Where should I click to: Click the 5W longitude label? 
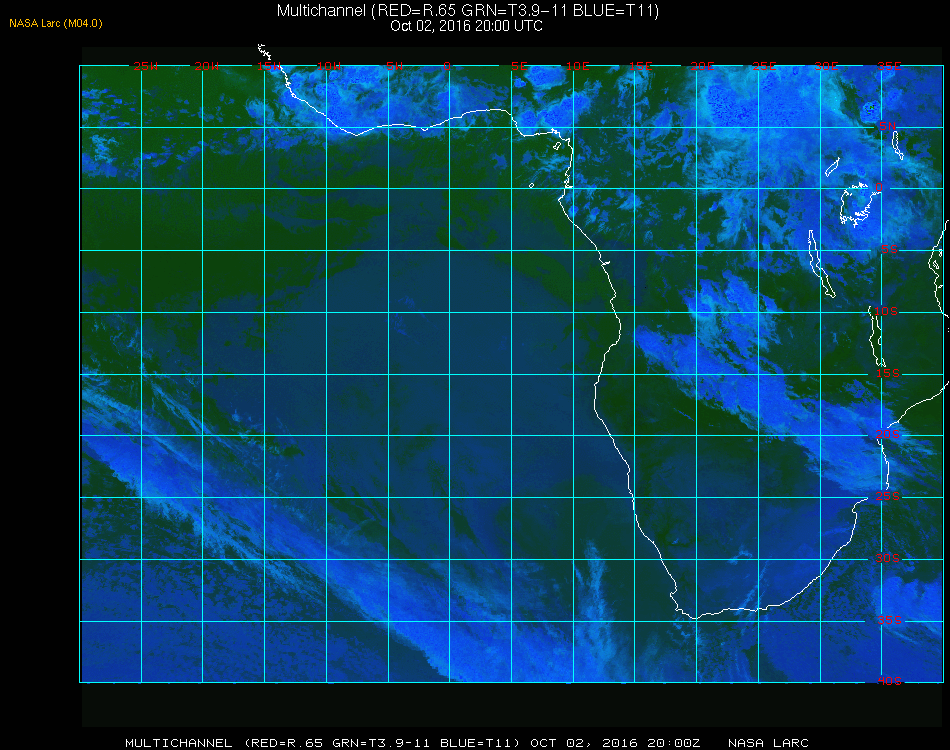394,66
